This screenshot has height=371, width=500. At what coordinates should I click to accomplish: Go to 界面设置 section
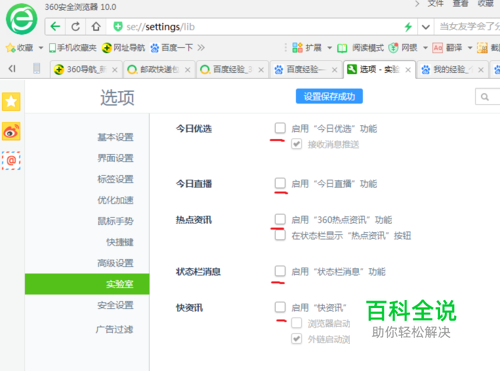click(x=115, y=158)
